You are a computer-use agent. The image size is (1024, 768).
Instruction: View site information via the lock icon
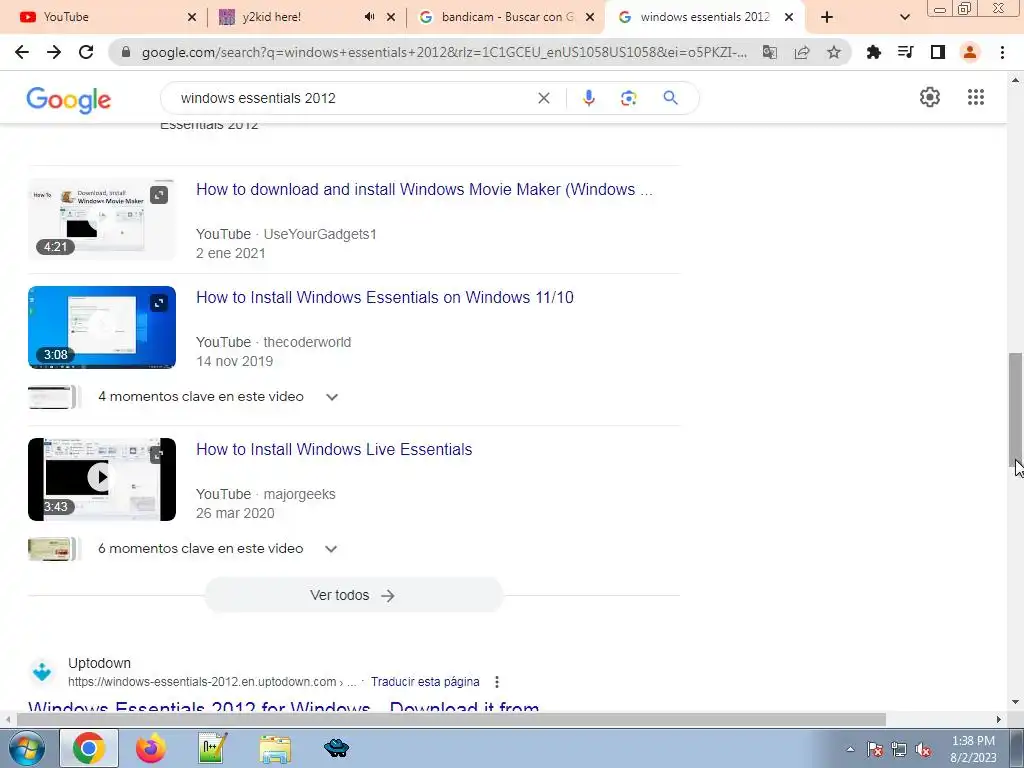click(x=126, y=52)
